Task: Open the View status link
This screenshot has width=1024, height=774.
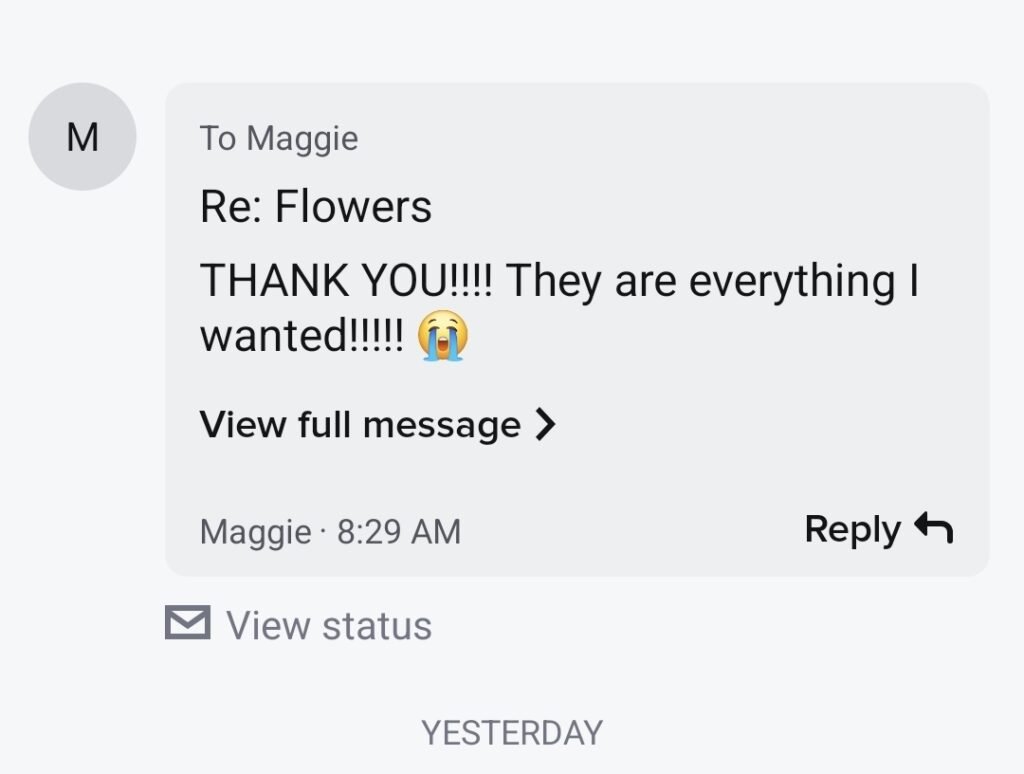Action: click(328, 625)
